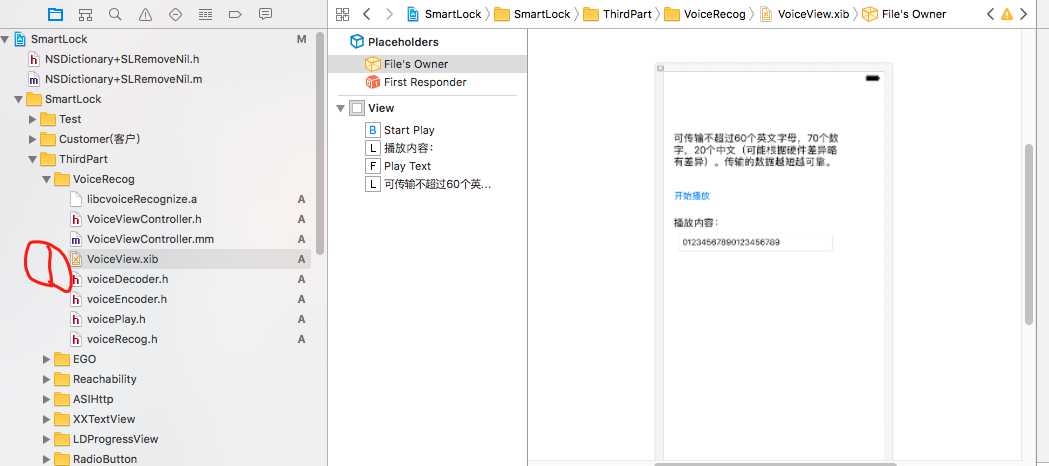This screenshot has height=466, width=1049.
Task: Expand the LDProgressView folder
Action: coord(46,439)
